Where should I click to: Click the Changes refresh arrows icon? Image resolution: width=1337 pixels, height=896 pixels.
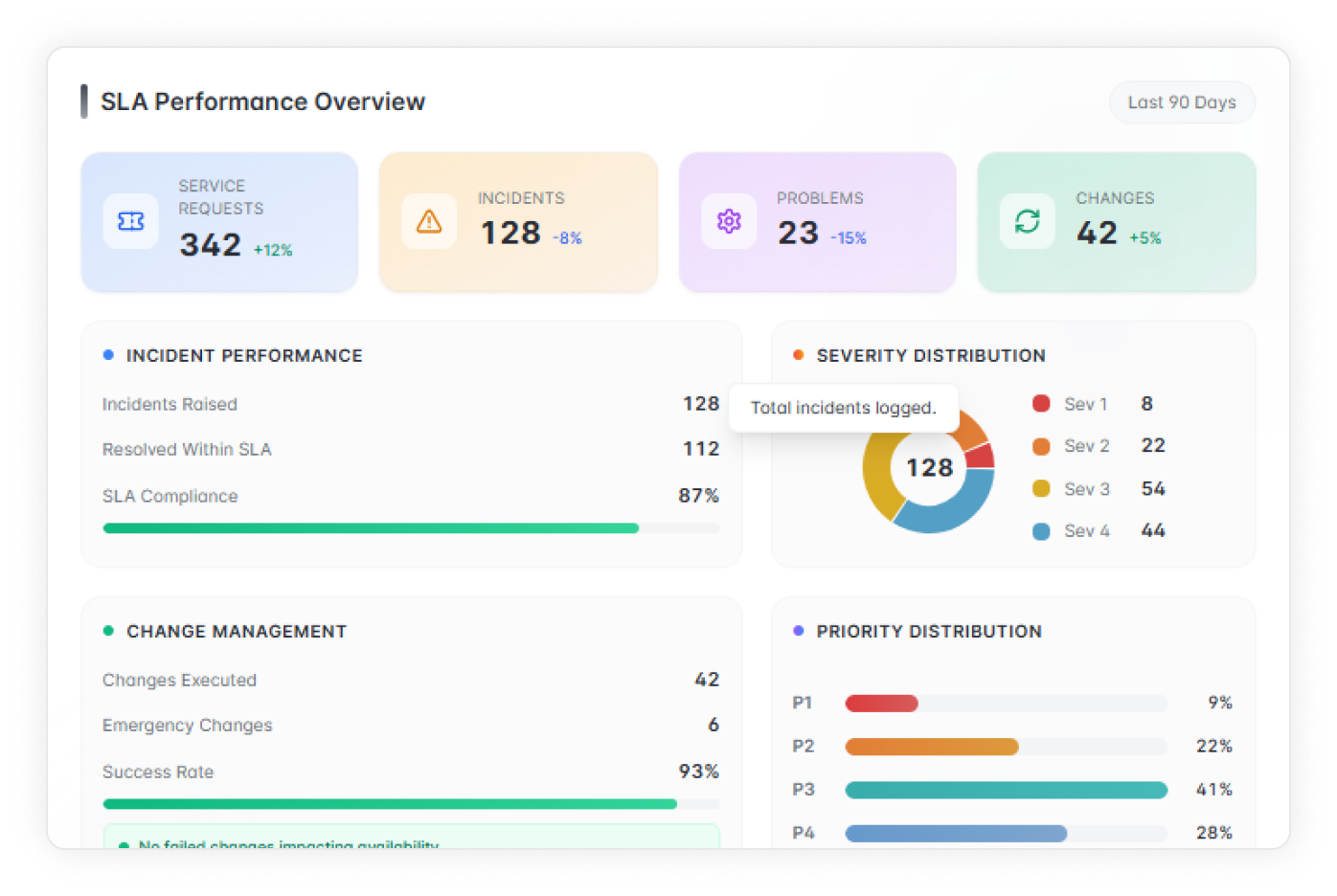[x=1028, y=221]
